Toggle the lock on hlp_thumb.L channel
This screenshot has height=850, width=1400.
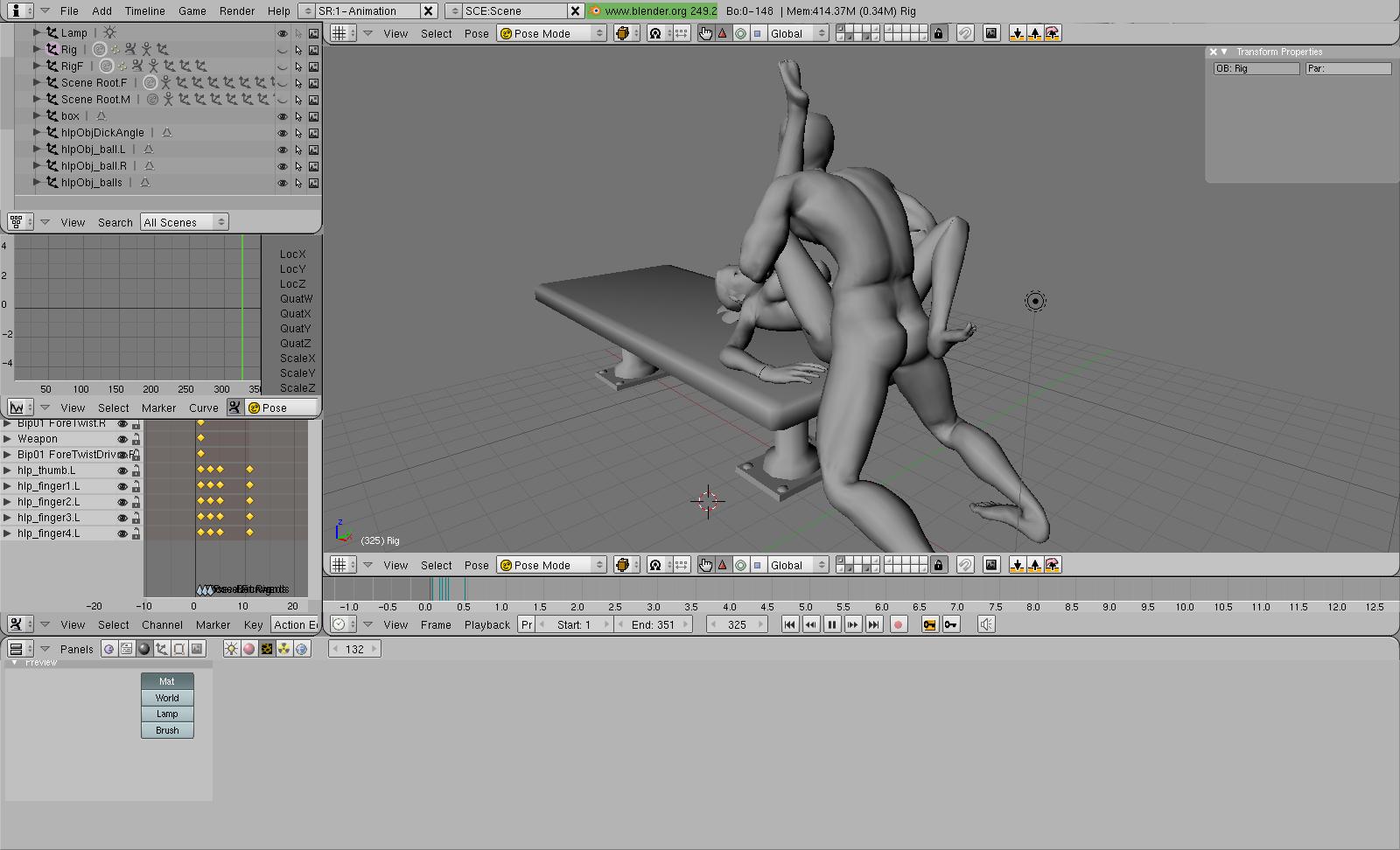136,470
